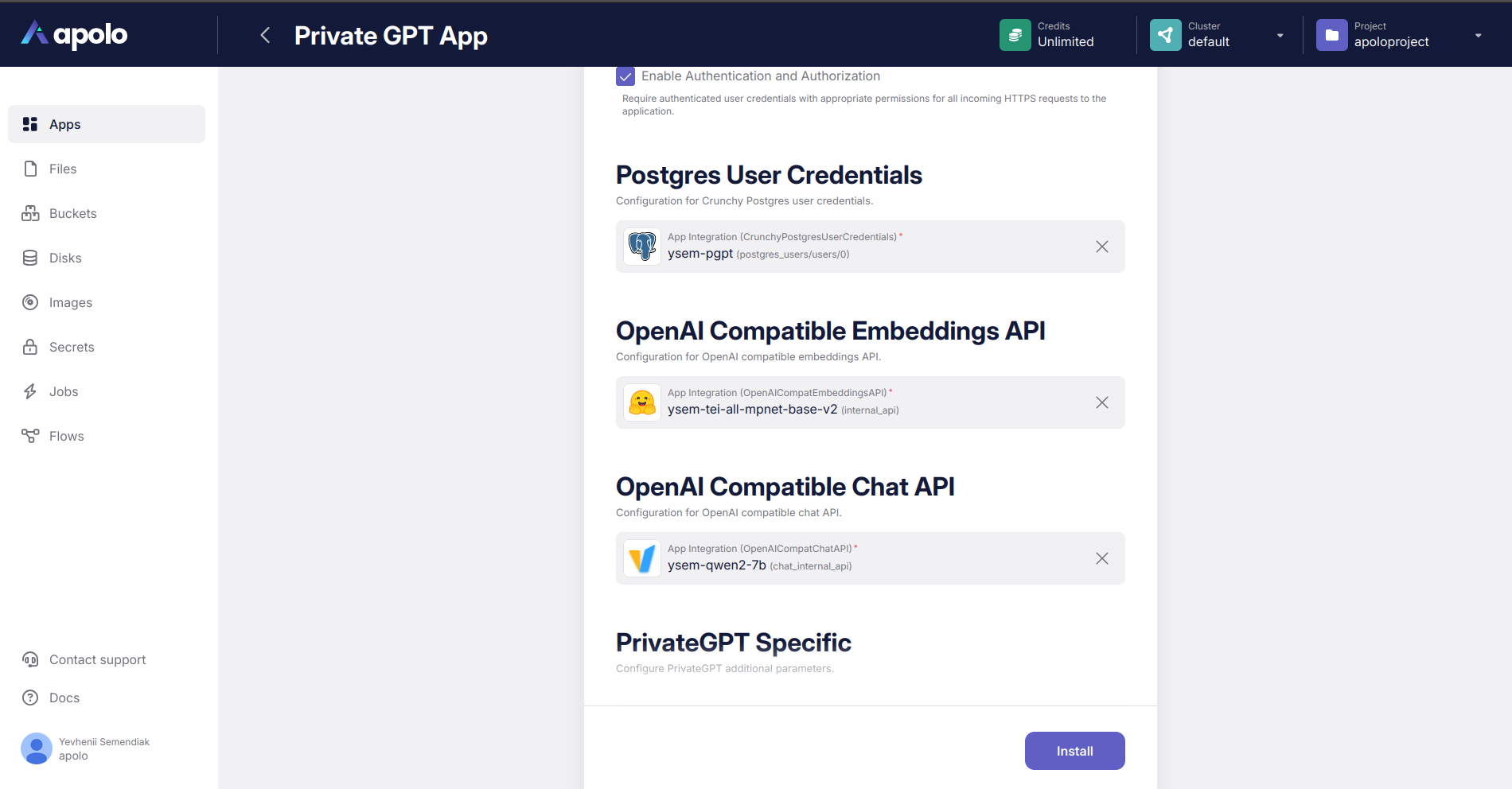This screenshot has width=1512, height=789.
Task: Expand the Cluster default dropdown
Action: (1280, 35)
